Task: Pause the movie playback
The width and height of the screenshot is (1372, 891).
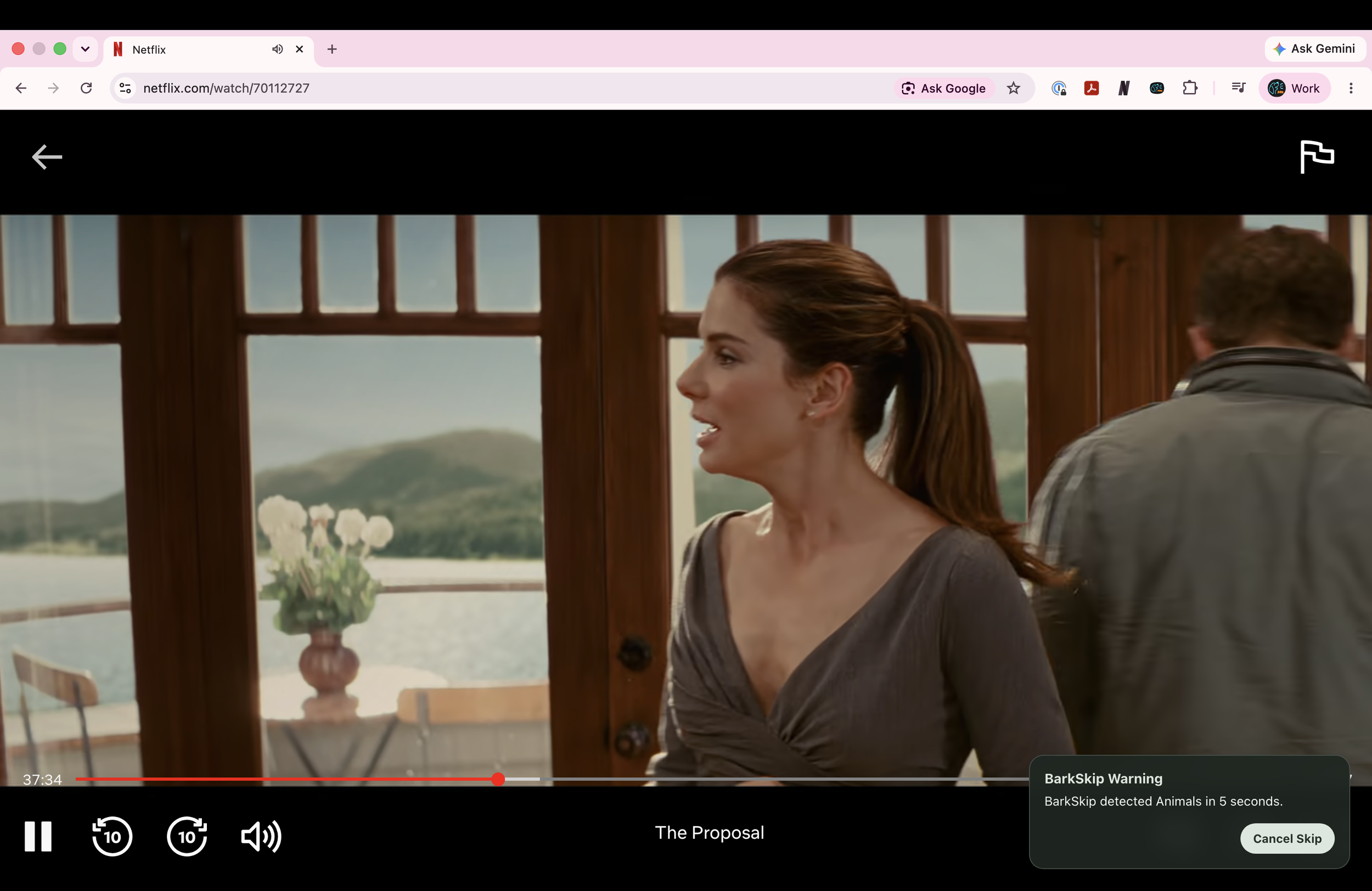Action: pos(38,836)
